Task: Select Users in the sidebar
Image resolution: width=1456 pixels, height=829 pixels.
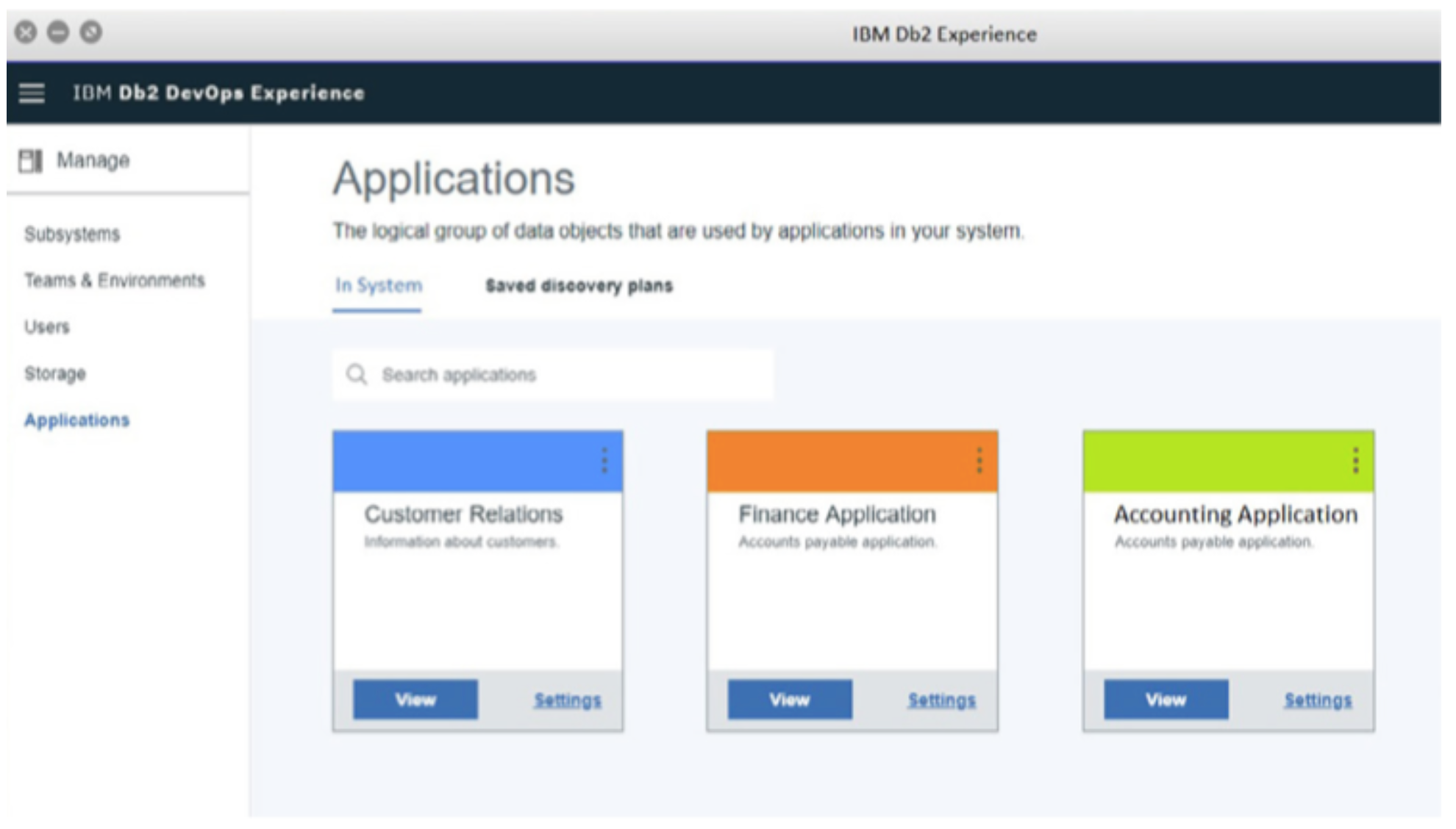Action: 47,327
